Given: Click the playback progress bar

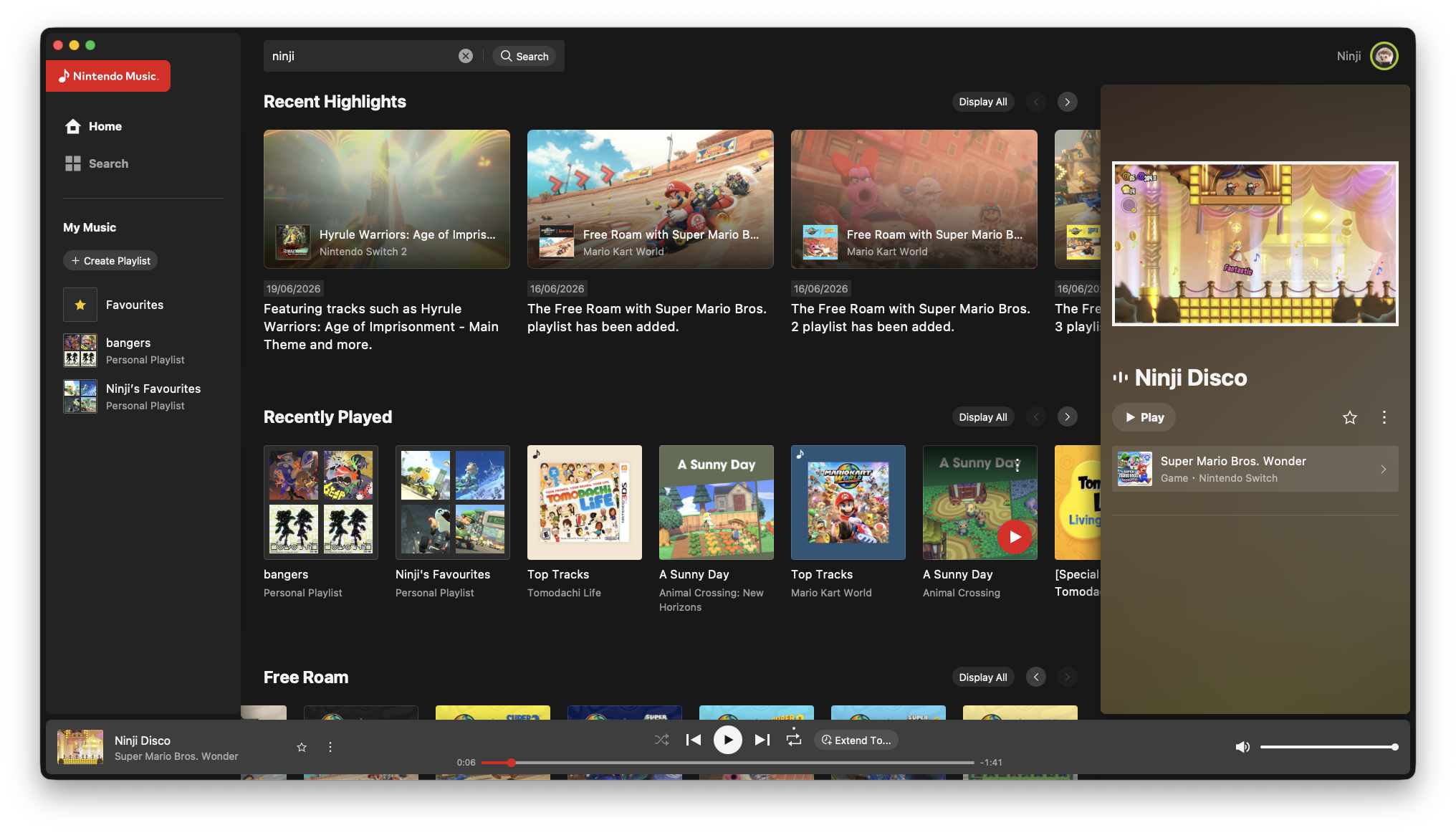Looking at the screenshot, I should point(728,763).
